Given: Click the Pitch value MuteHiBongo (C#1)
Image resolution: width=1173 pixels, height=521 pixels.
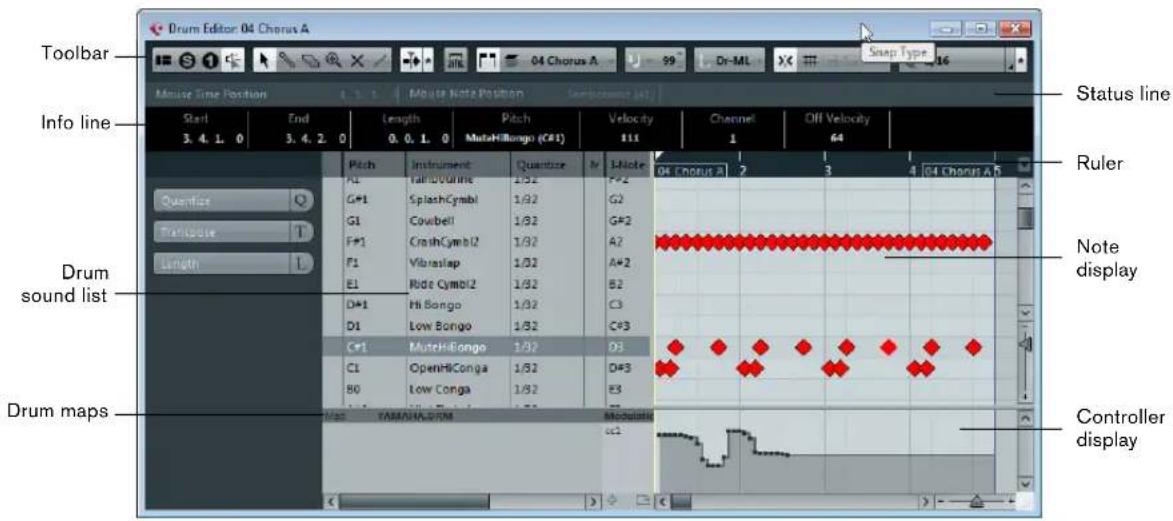Looking at the screenshot, I should point(515,138).
